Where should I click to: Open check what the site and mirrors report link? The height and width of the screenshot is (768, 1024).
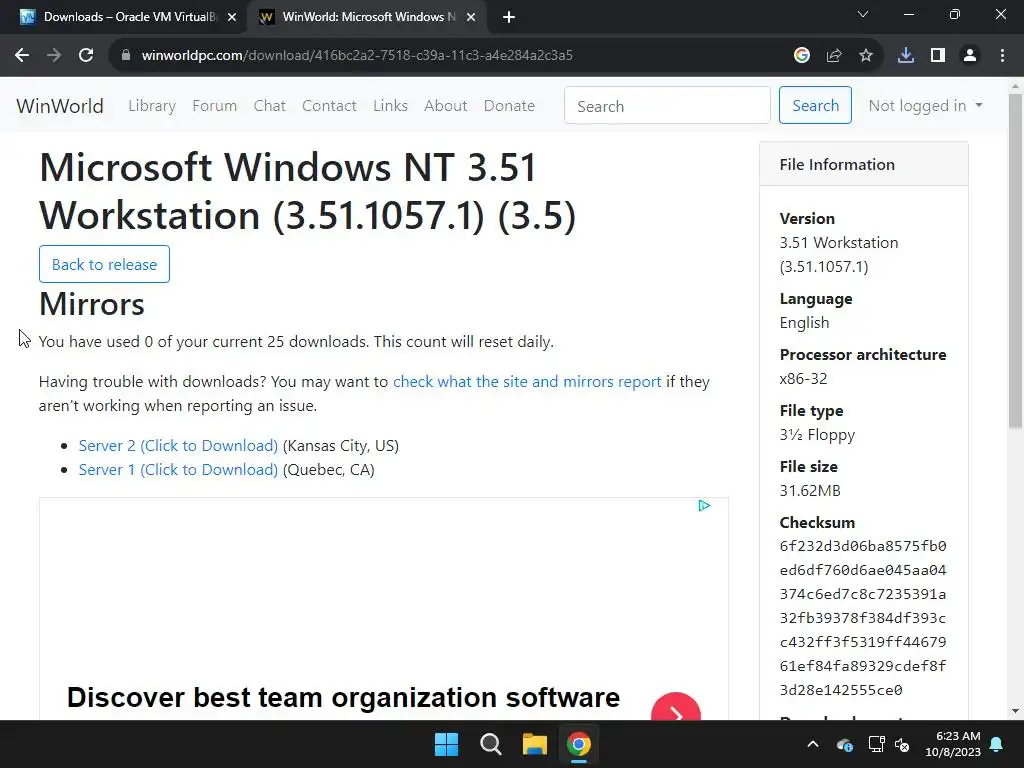[527, 381]
